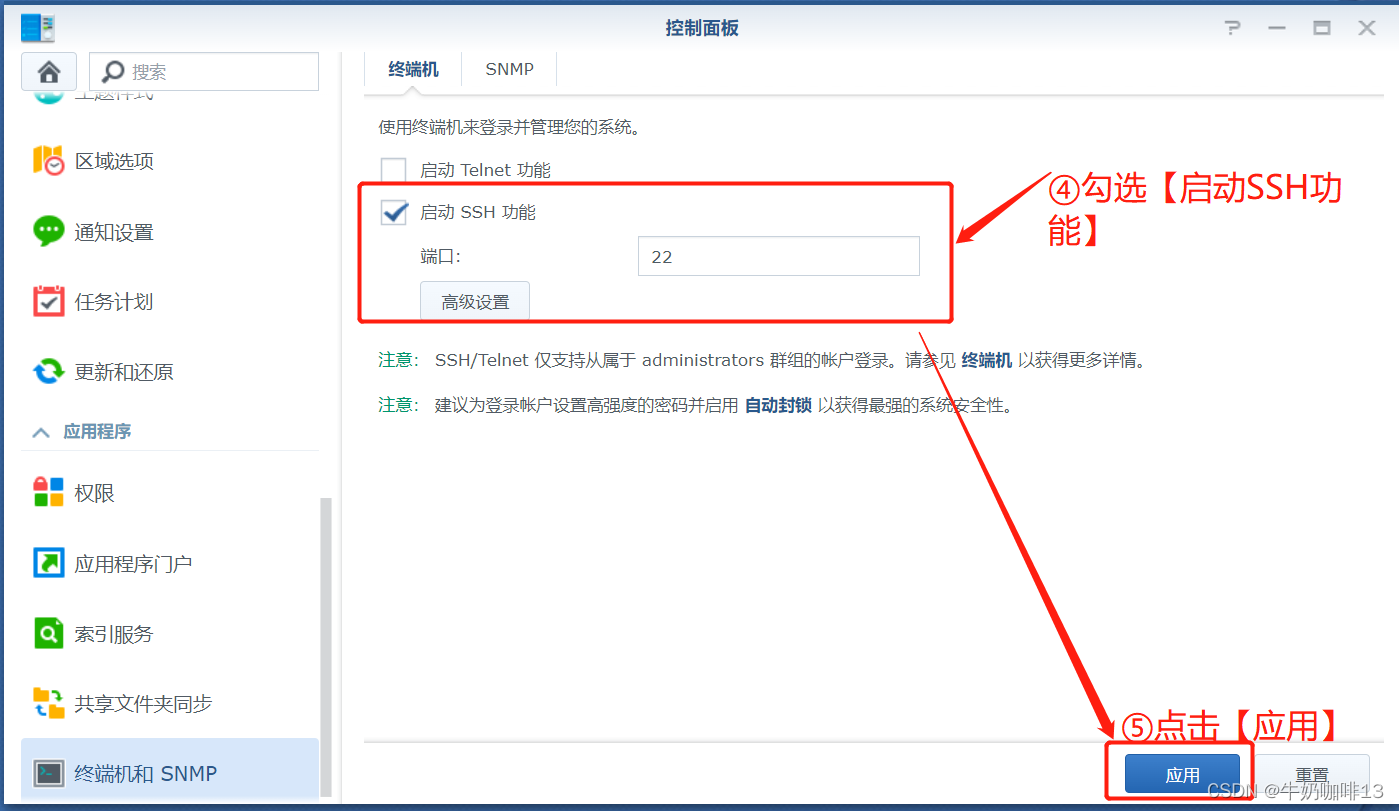1399x811 pixels.
Task: Click the 重置 button
Action: pyautogui.click(x=1312, y=775)
